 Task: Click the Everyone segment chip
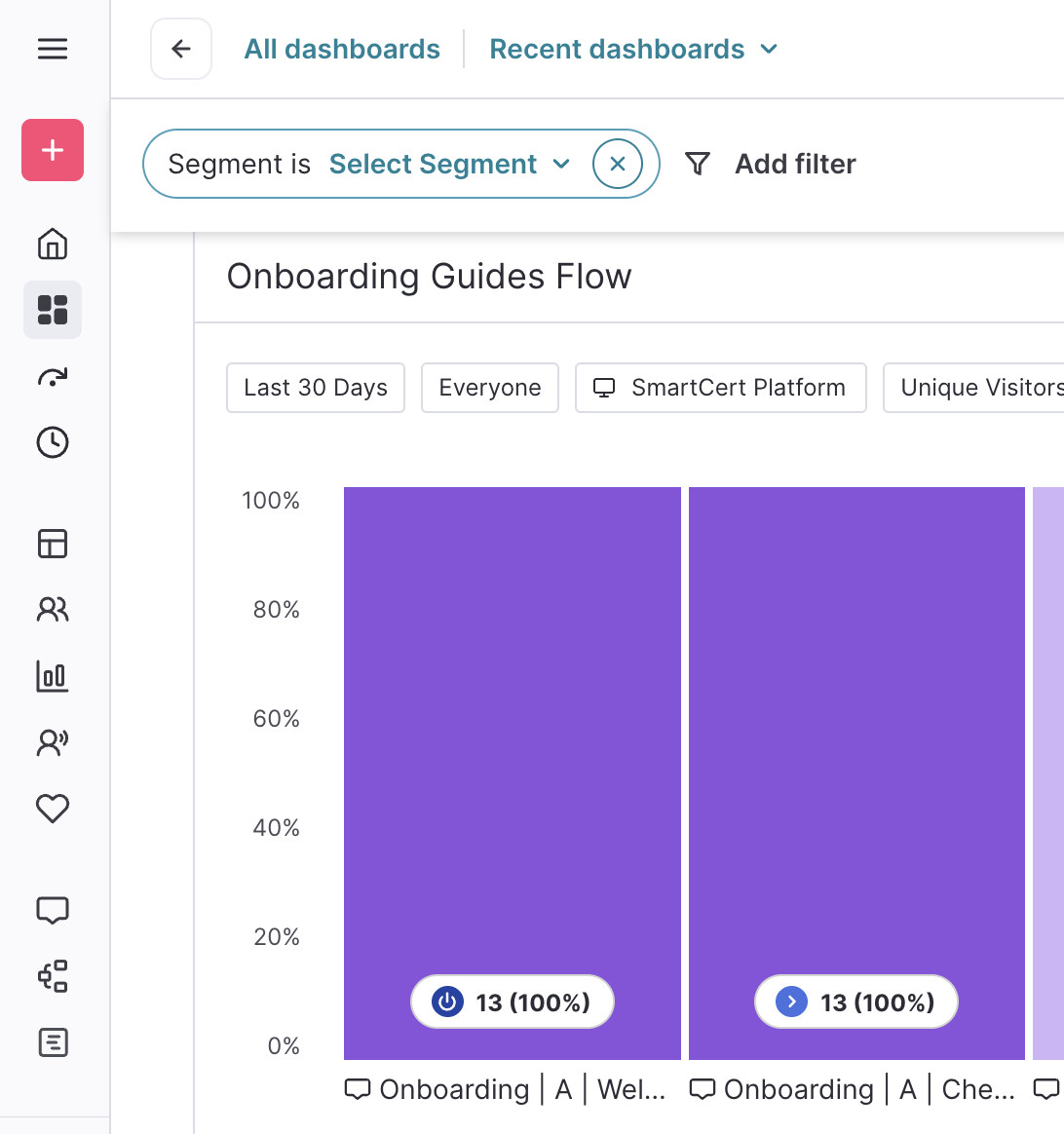click(490, 388)
